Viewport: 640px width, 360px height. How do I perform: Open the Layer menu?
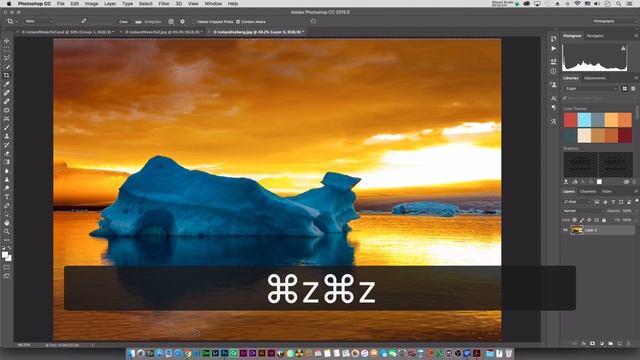[x=110, y=4]
